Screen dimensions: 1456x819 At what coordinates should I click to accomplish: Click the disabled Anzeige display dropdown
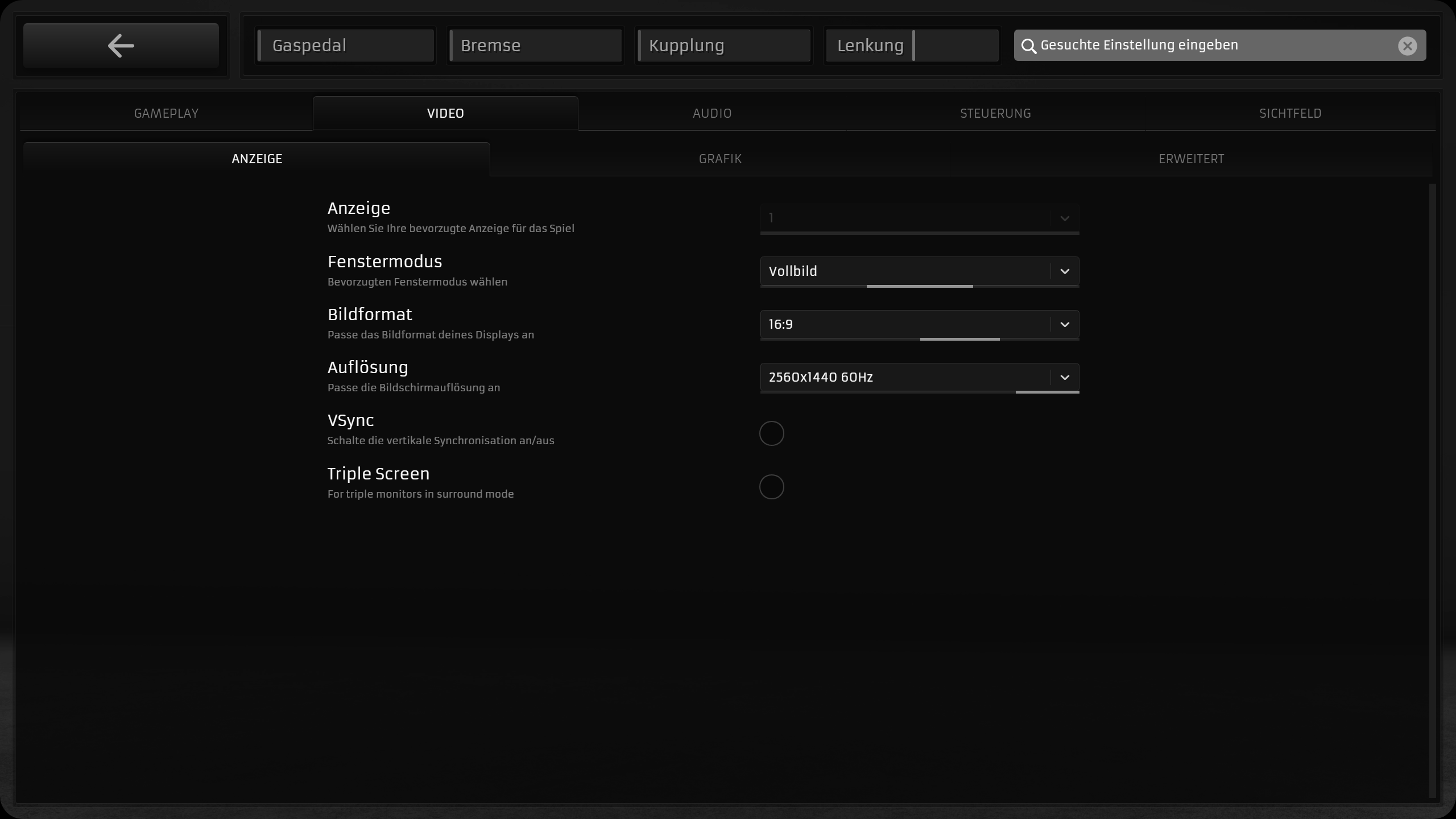(x=919, y=218)
